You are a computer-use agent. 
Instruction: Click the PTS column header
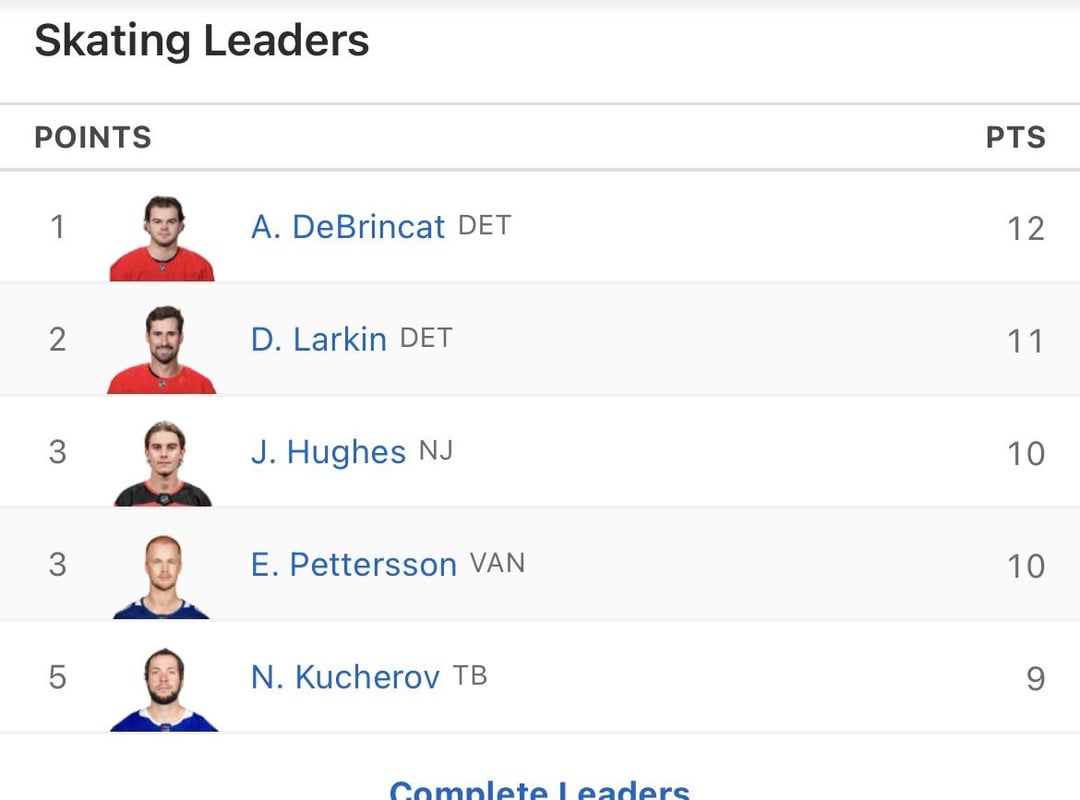1015,137
